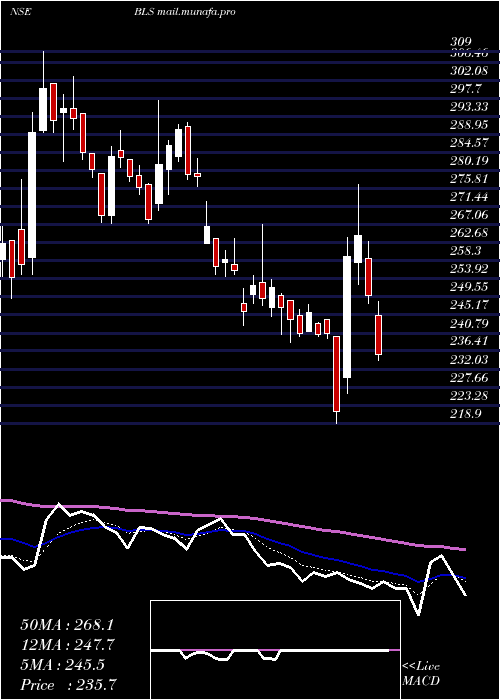Click the 249.55 price level label
This screenshot has width=500, height=700.
pyautogui.click(x=469, y=287)
